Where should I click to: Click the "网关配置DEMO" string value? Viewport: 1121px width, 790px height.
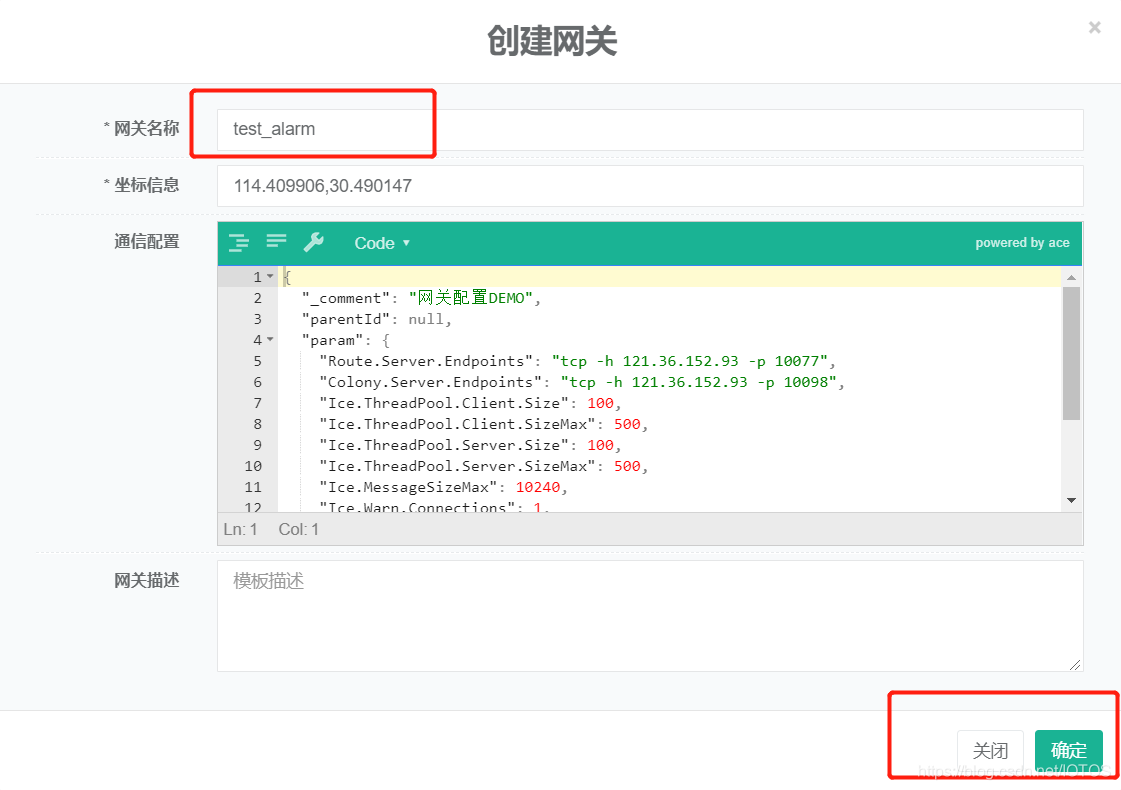[x=470, y=297]
